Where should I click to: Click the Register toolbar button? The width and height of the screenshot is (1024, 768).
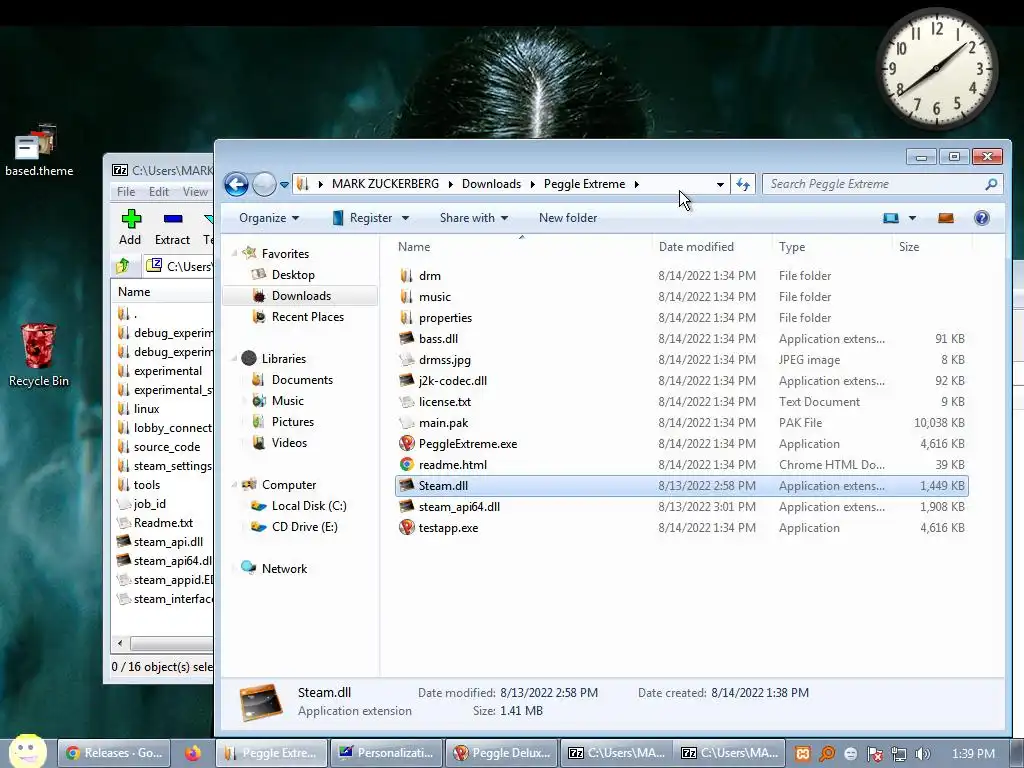click(x=362, y=218)
